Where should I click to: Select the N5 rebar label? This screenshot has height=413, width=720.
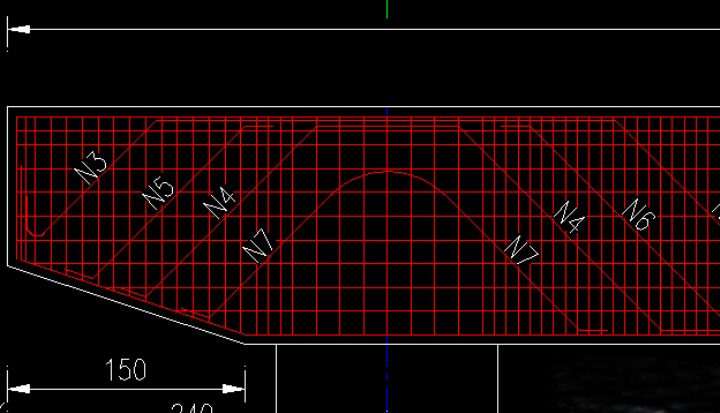pos(158,190)
